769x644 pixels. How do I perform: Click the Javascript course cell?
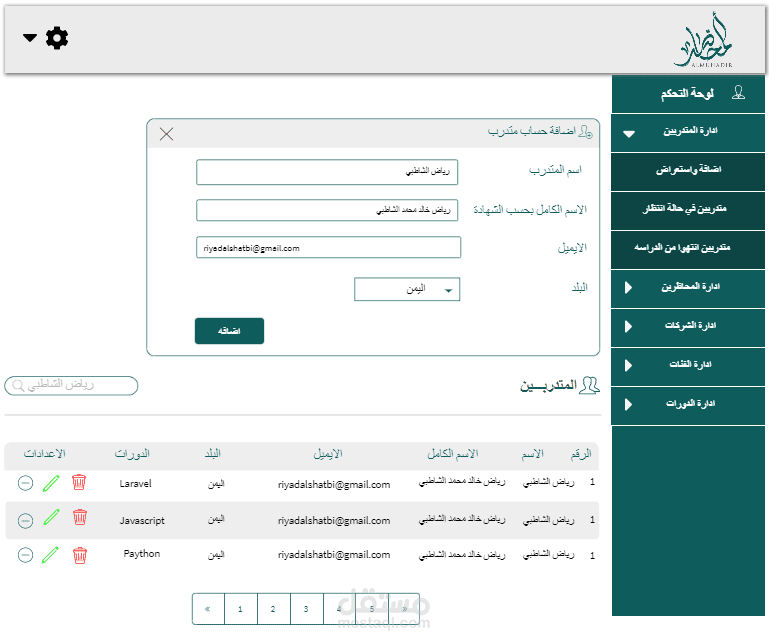pos(142,520)
